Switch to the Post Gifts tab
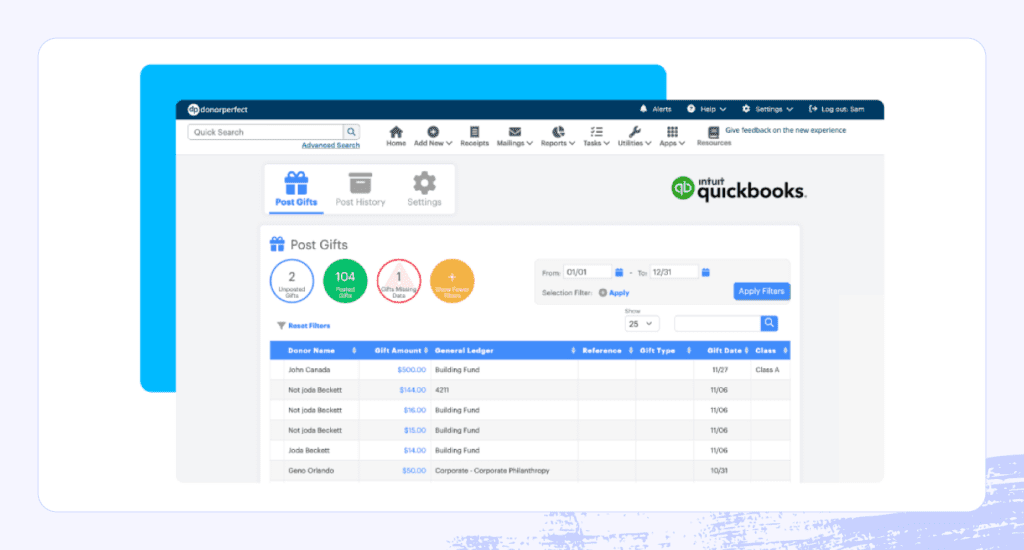Screen dimensions: 1024x550 point(296,189)
